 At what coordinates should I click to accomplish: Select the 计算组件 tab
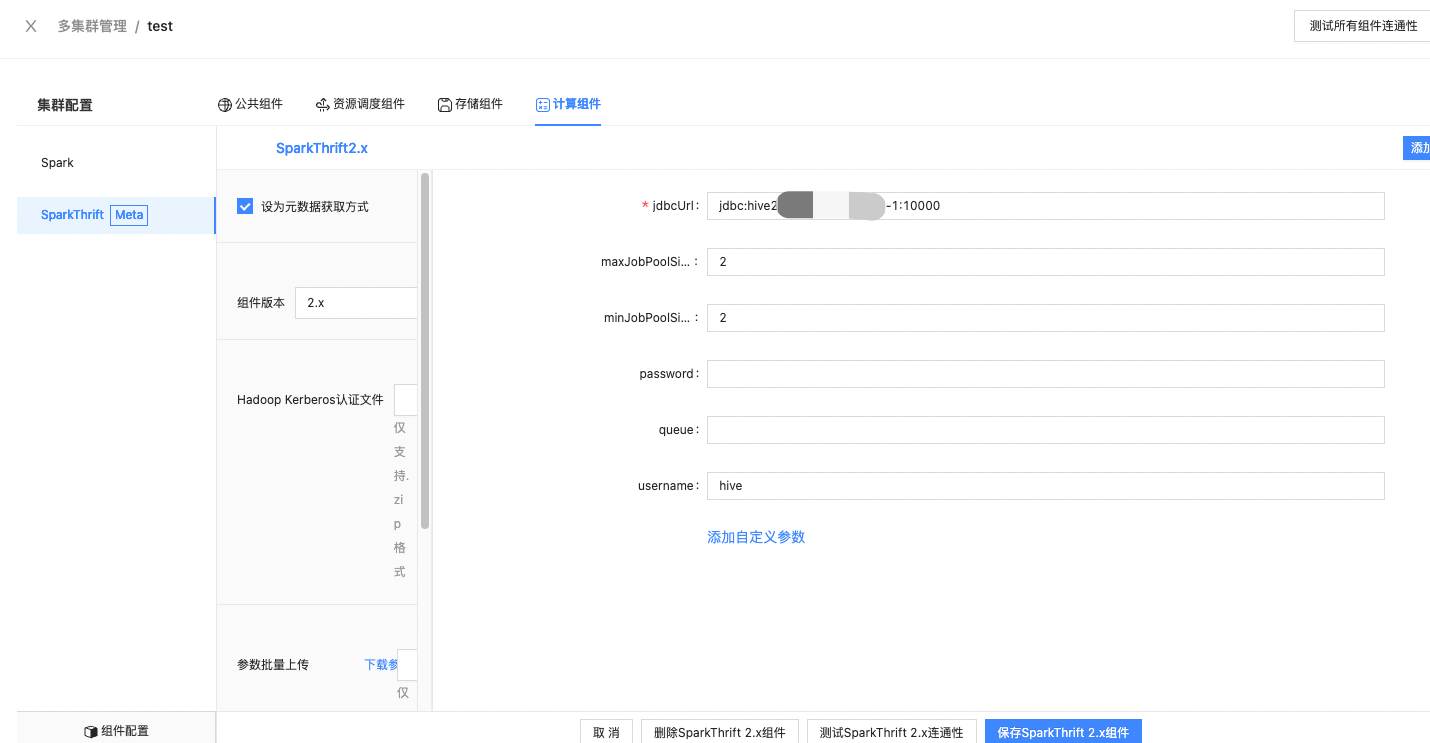coord(568,104)
